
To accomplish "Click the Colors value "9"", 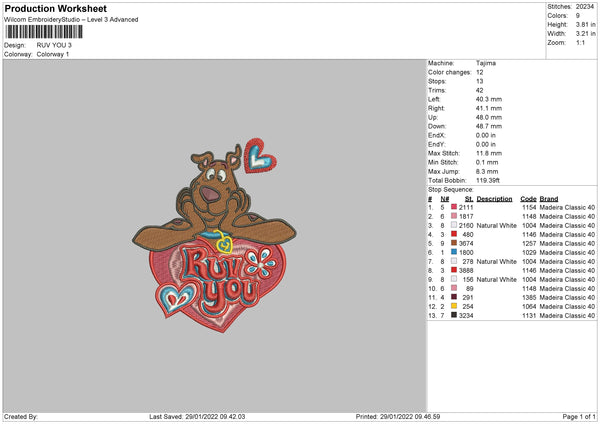I will click(x=578, y=16).
